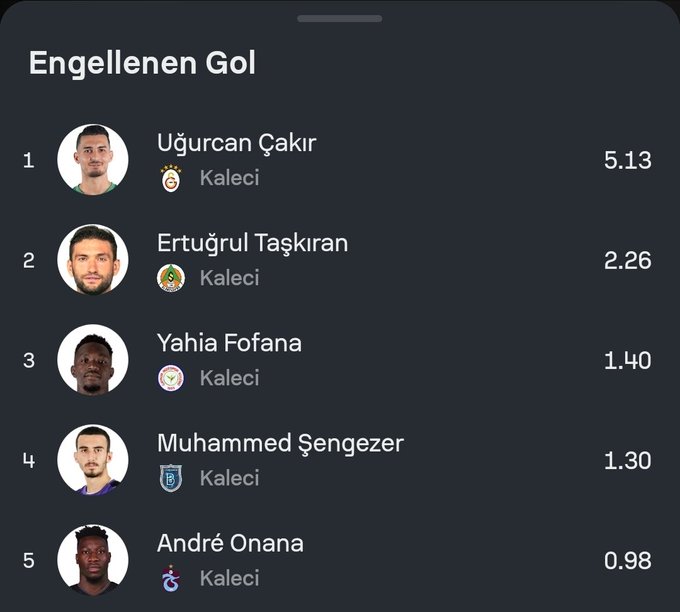
Task: Click the 2.26 prevented goals value
Action: [627, 260]
